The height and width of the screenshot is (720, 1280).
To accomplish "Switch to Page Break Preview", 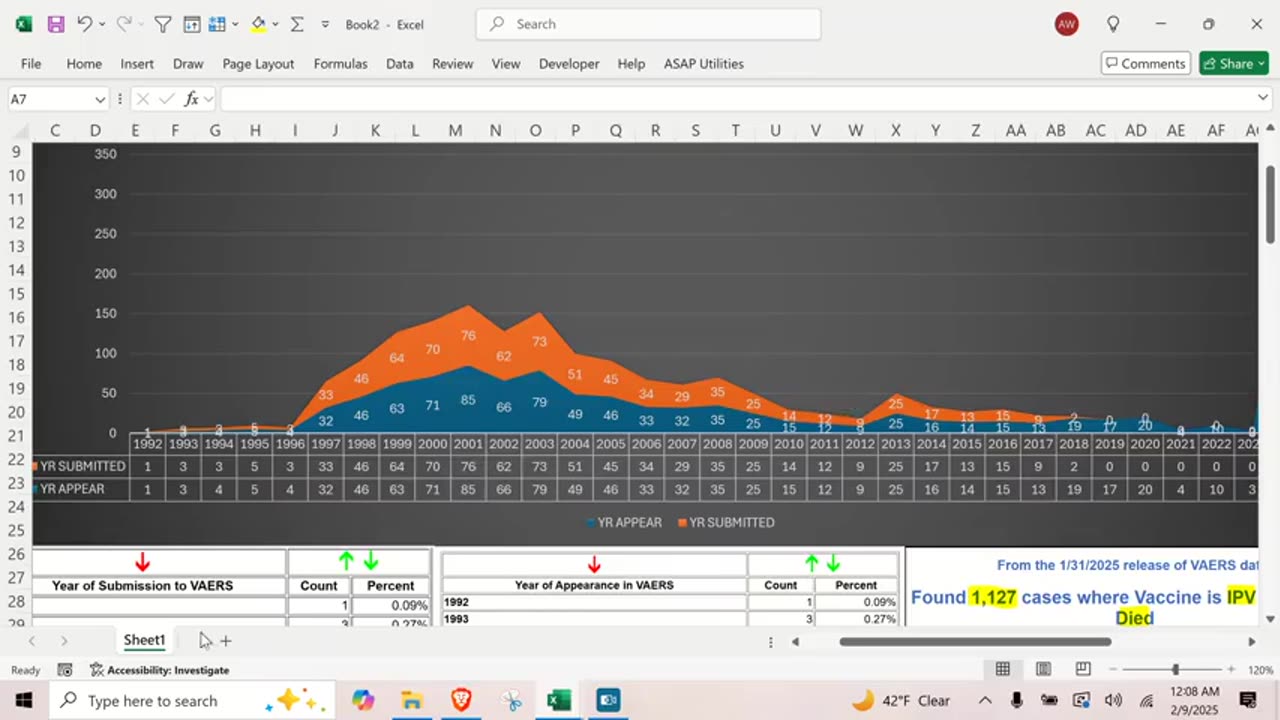I will coord(1083,669).
